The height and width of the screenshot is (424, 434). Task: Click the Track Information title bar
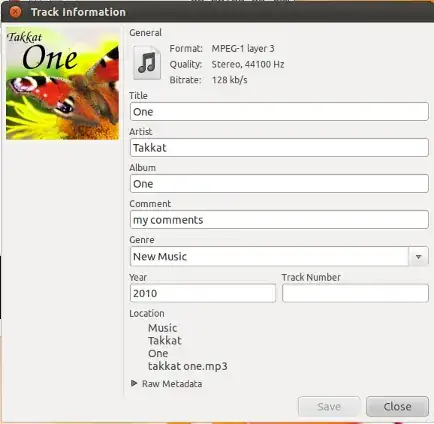217,12
